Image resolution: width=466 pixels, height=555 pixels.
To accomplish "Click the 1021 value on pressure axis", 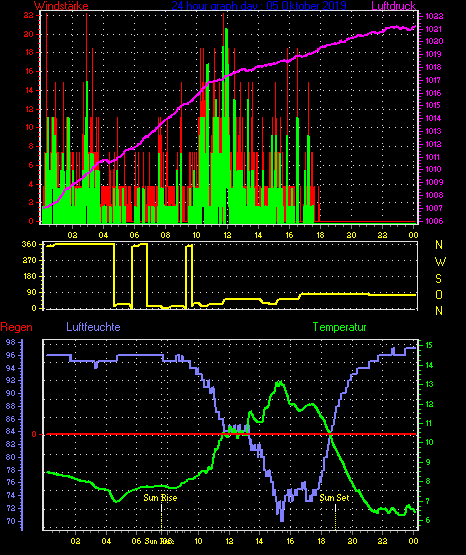I will pyautogui.click(x=434, y=29).
